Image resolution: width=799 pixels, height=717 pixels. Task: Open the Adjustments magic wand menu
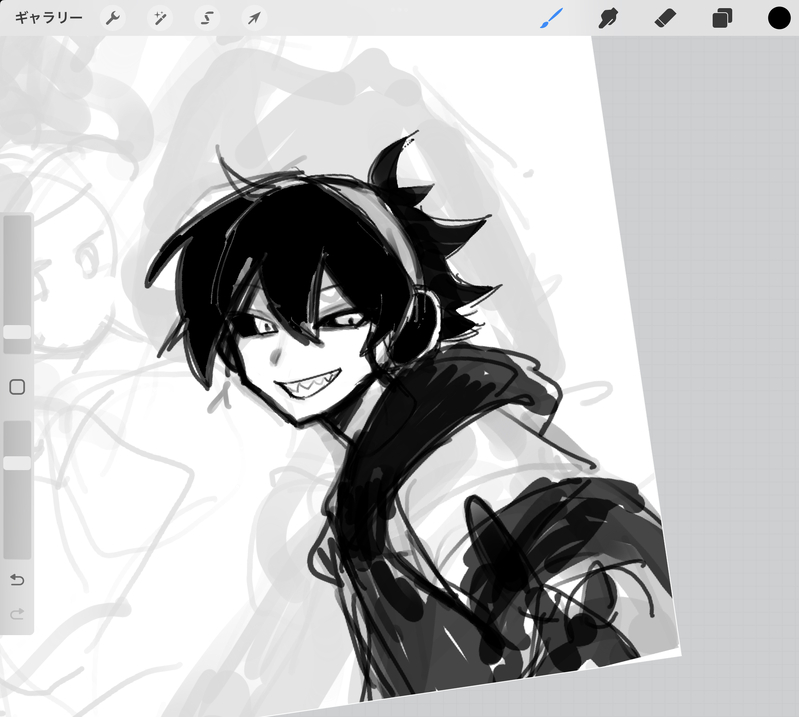[x=160, y=19]
